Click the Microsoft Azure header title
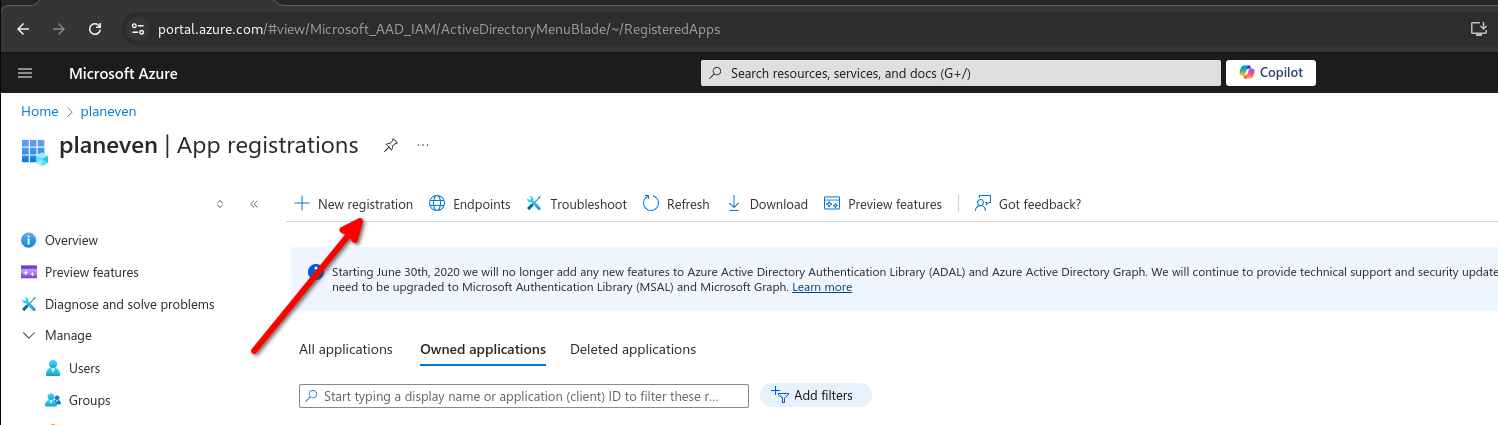 (123, 73)
